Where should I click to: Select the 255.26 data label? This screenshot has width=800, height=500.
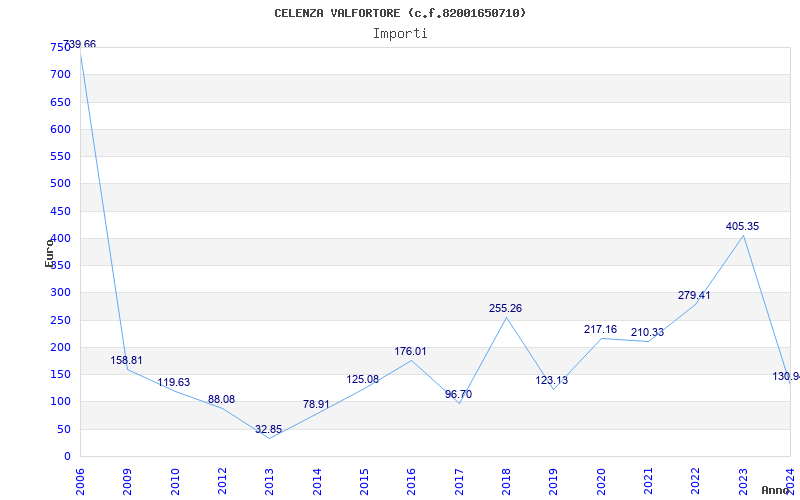click(506, 309)
